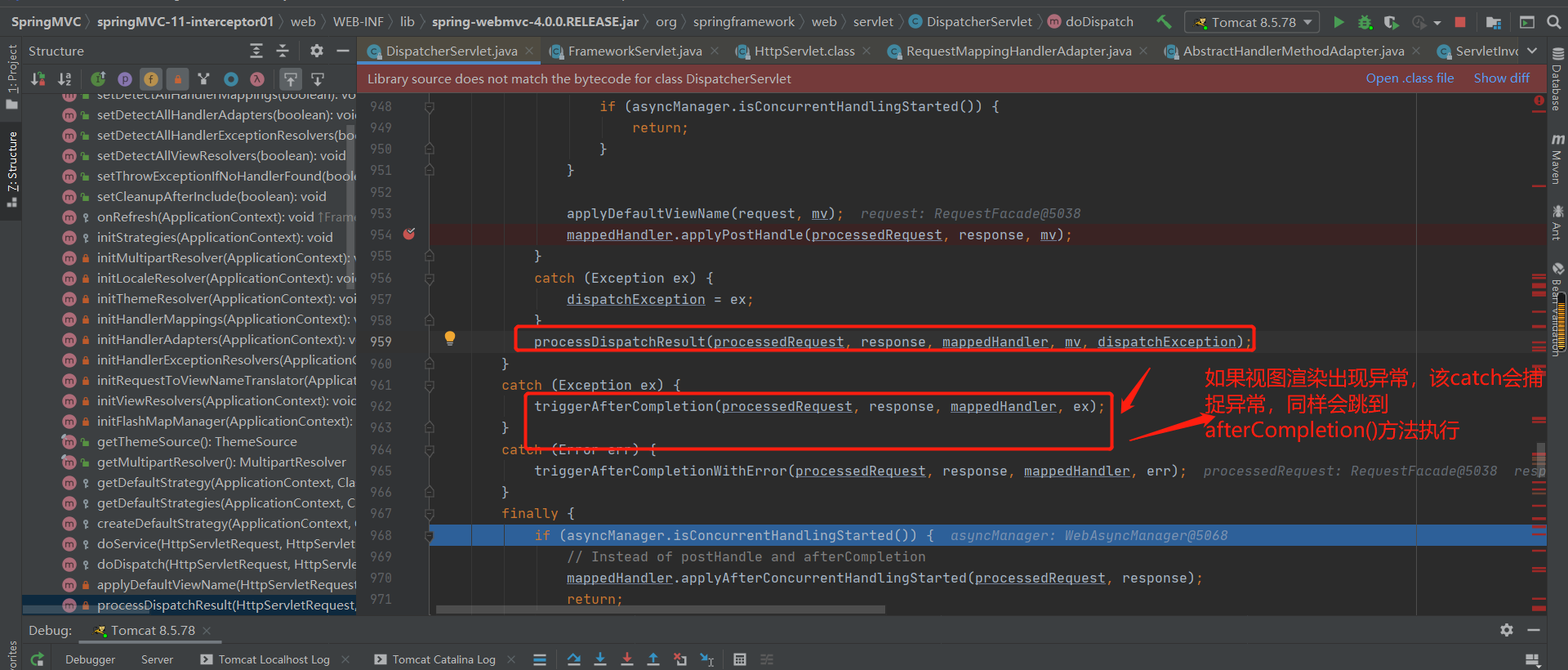Click the Open .class file link
The width and height of the screenshot is (1568, 670).
click(x=1410, y=78)
